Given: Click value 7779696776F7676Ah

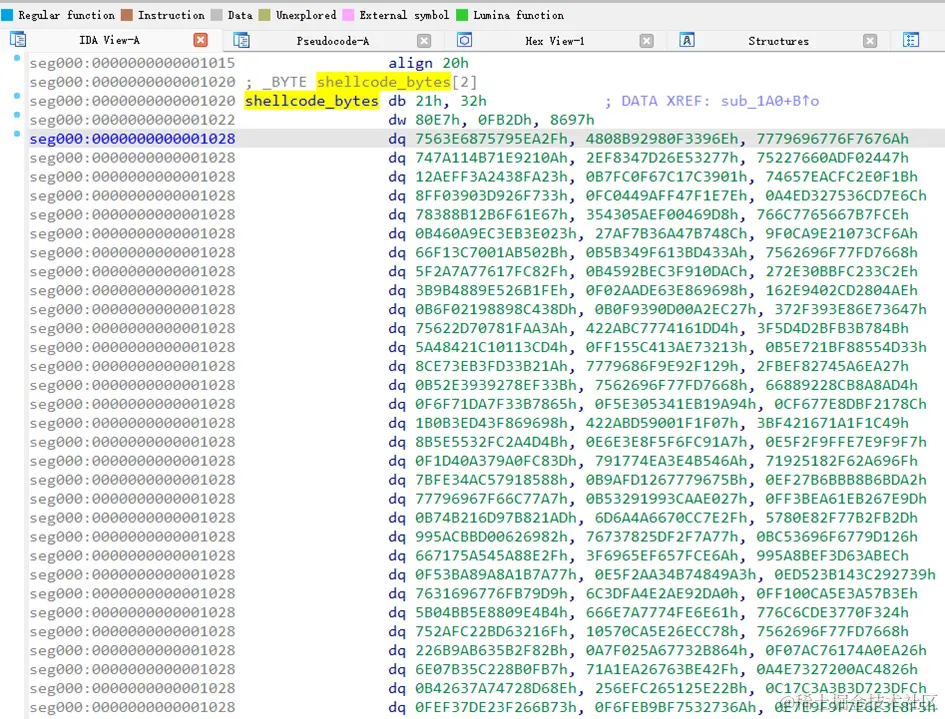Looking at the screenshot, I should coord(833,139).
